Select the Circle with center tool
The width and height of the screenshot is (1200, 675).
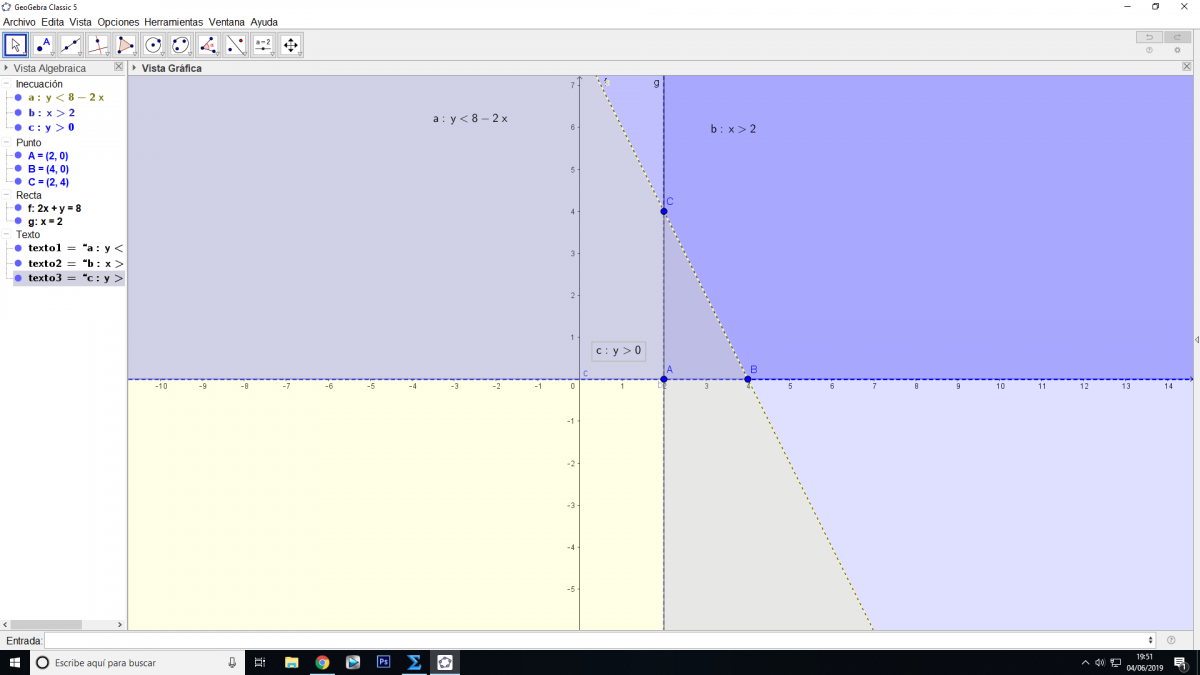point(153,45)
